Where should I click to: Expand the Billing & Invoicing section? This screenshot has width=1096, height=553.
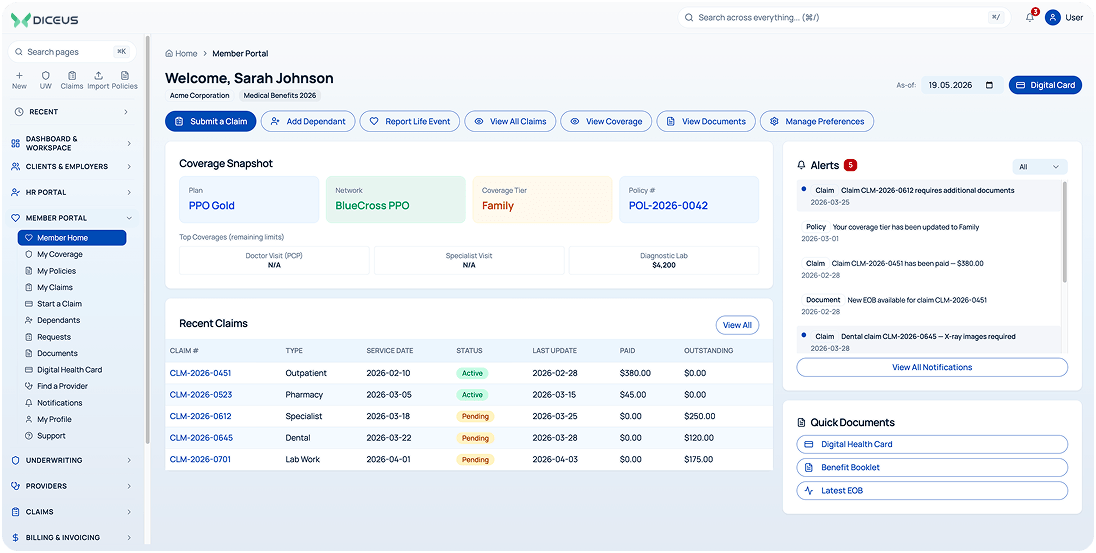click(x=129, y=538)
